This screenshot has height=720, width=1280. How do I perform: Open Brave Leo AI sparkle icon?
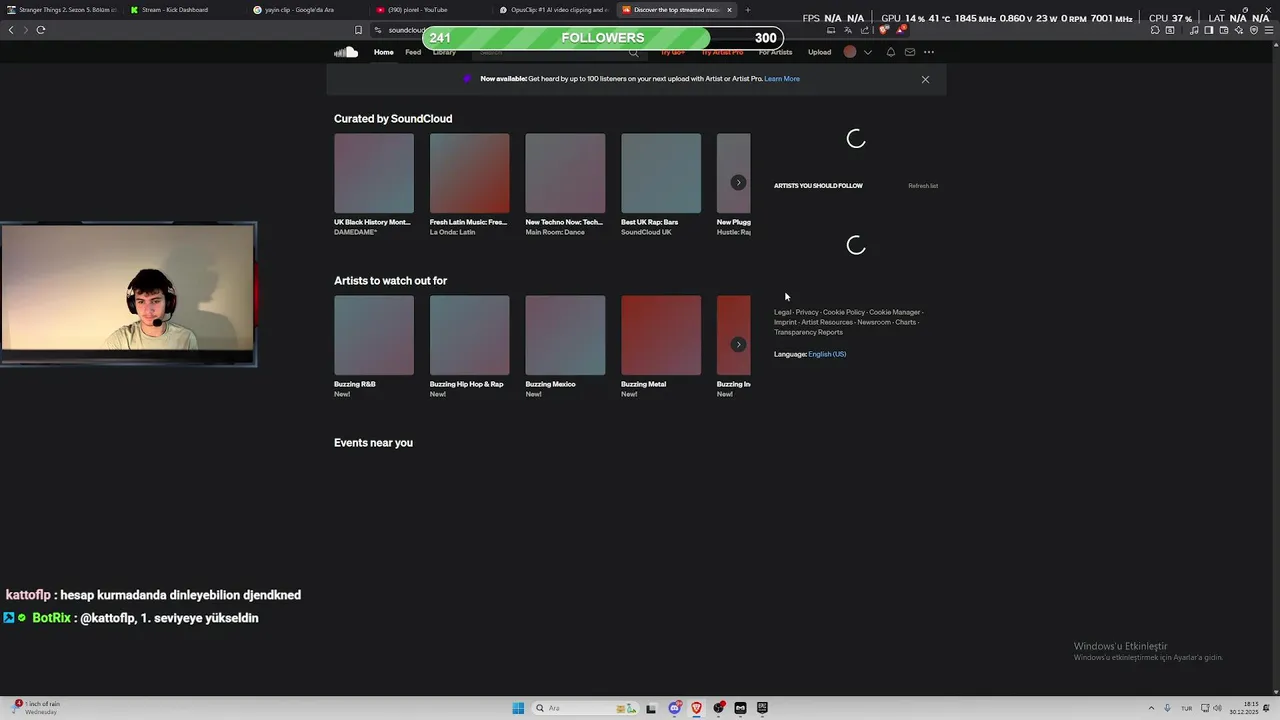click(1238, 30)
